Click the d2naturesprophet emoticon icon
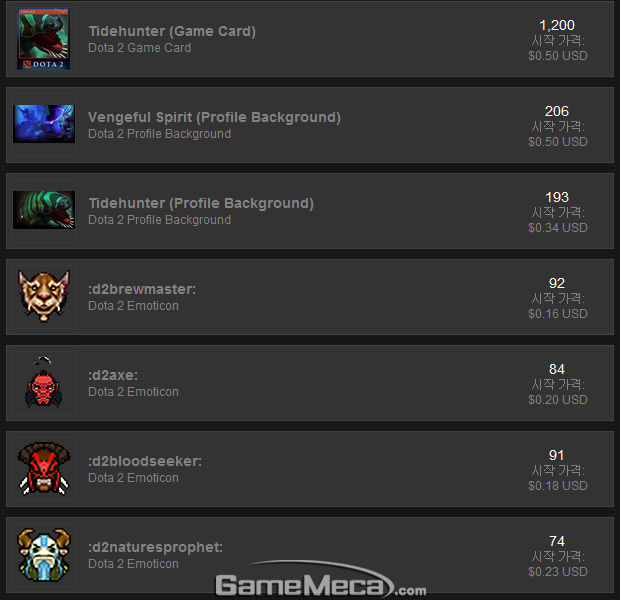The width and height of the screenshot is (620, 600). point(44,555)
